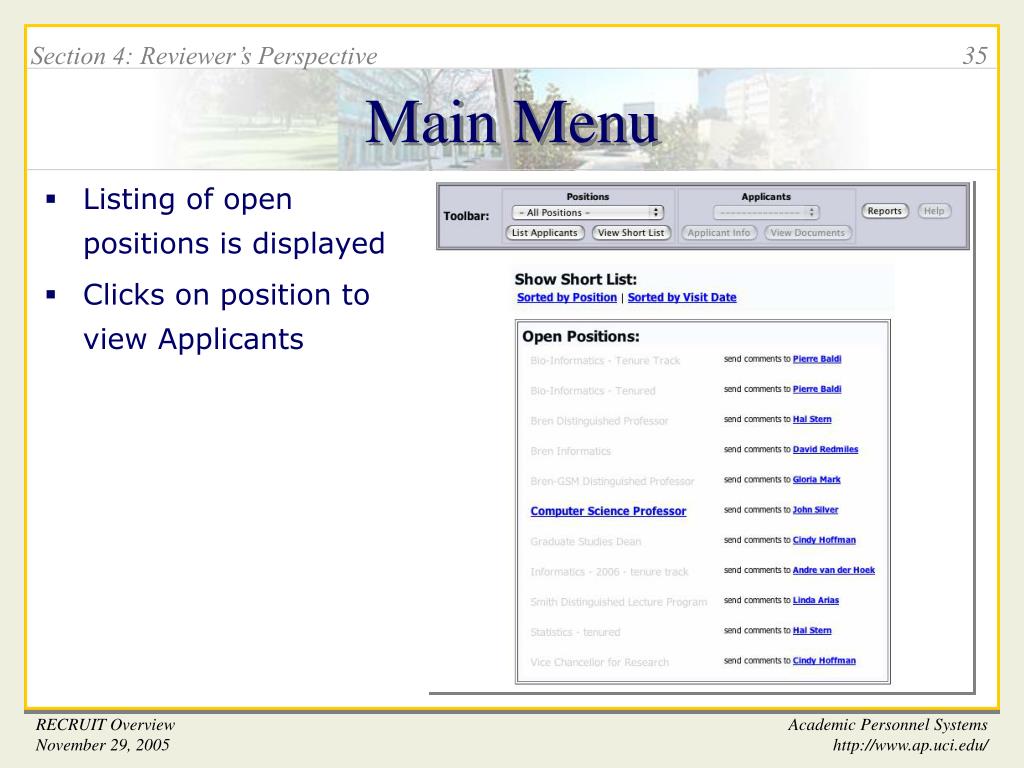Click the 'Section 4: Reviewer's Perspective' header

click(x=204, y=56)
